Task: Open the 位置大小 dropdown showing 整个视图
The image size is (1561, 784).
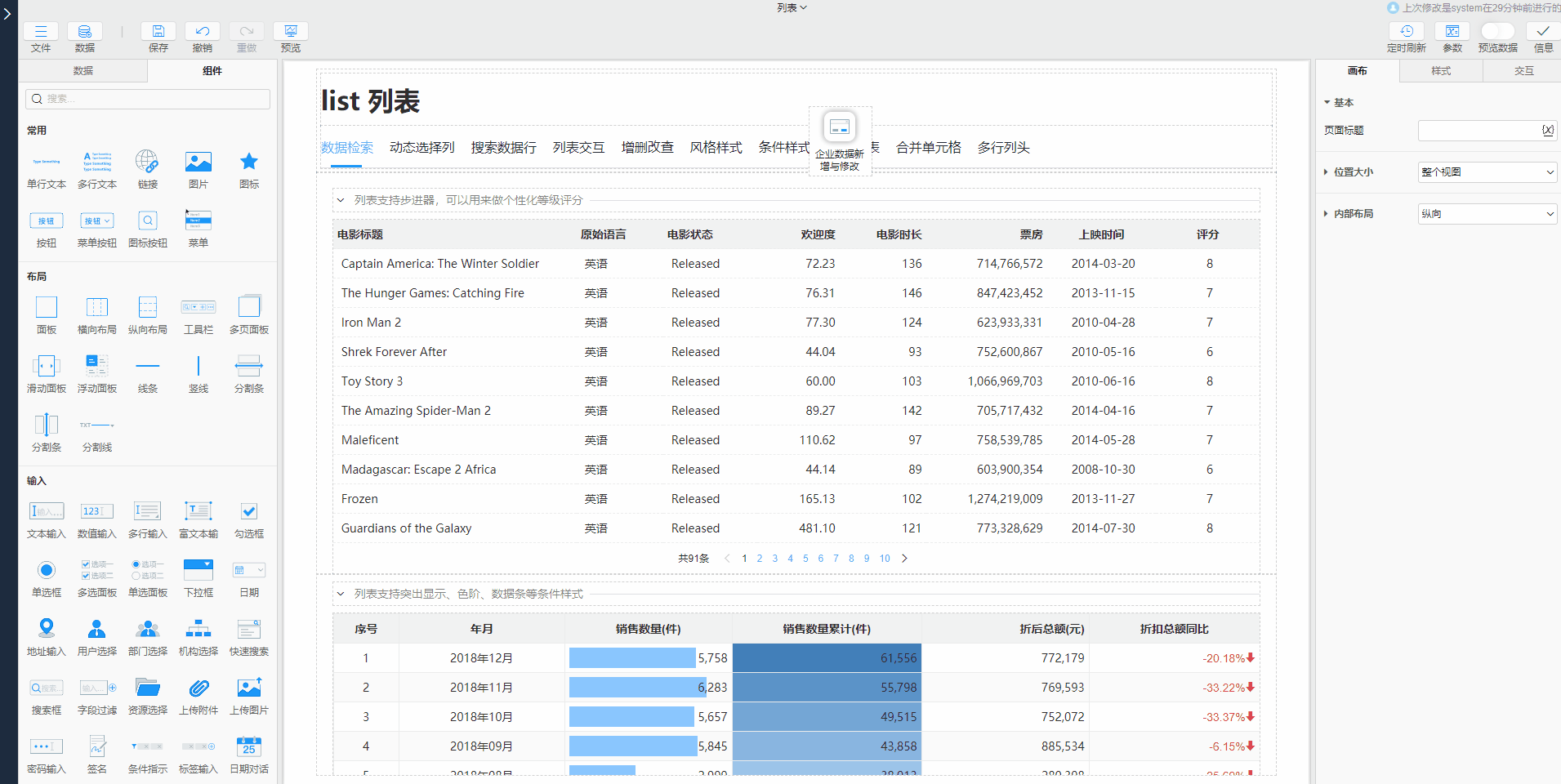Action: coord(1487,172)
